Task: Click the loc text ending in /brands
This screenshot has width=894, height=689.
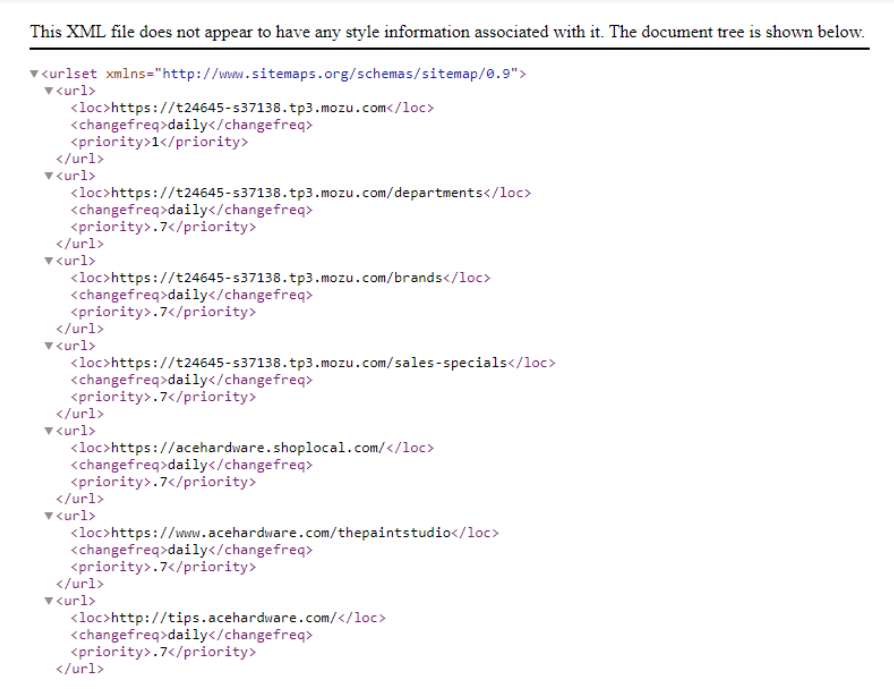Action: (277, 278)
